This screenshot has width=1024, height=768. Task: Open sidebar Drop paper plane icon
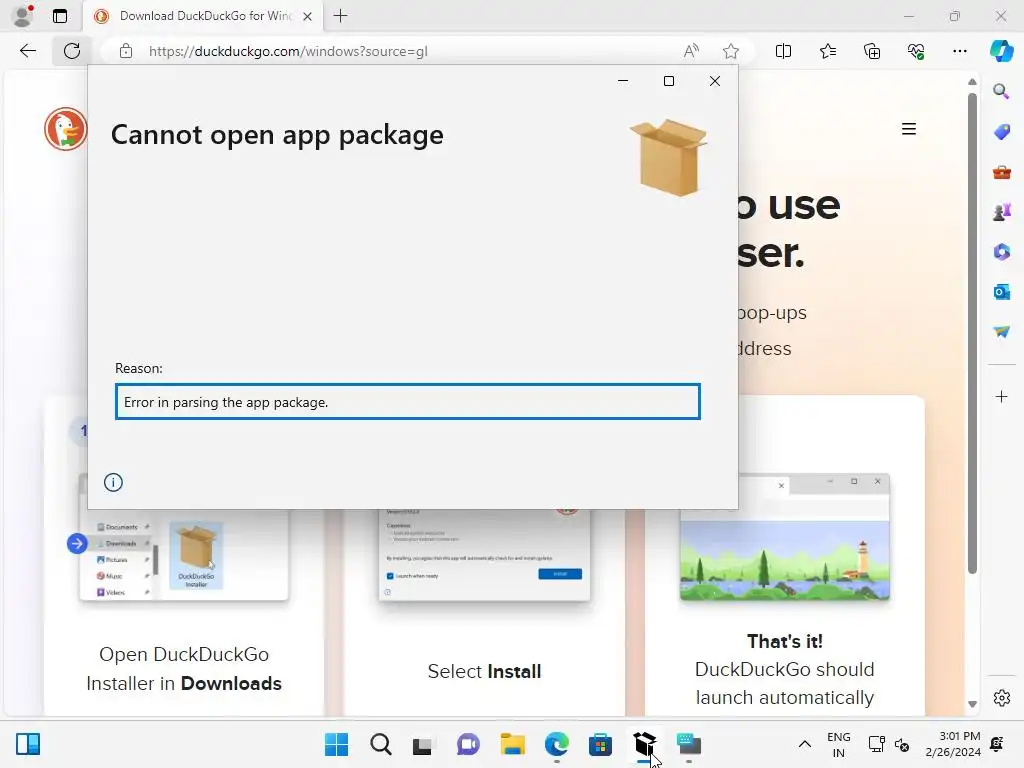[x=1001, y=332]
